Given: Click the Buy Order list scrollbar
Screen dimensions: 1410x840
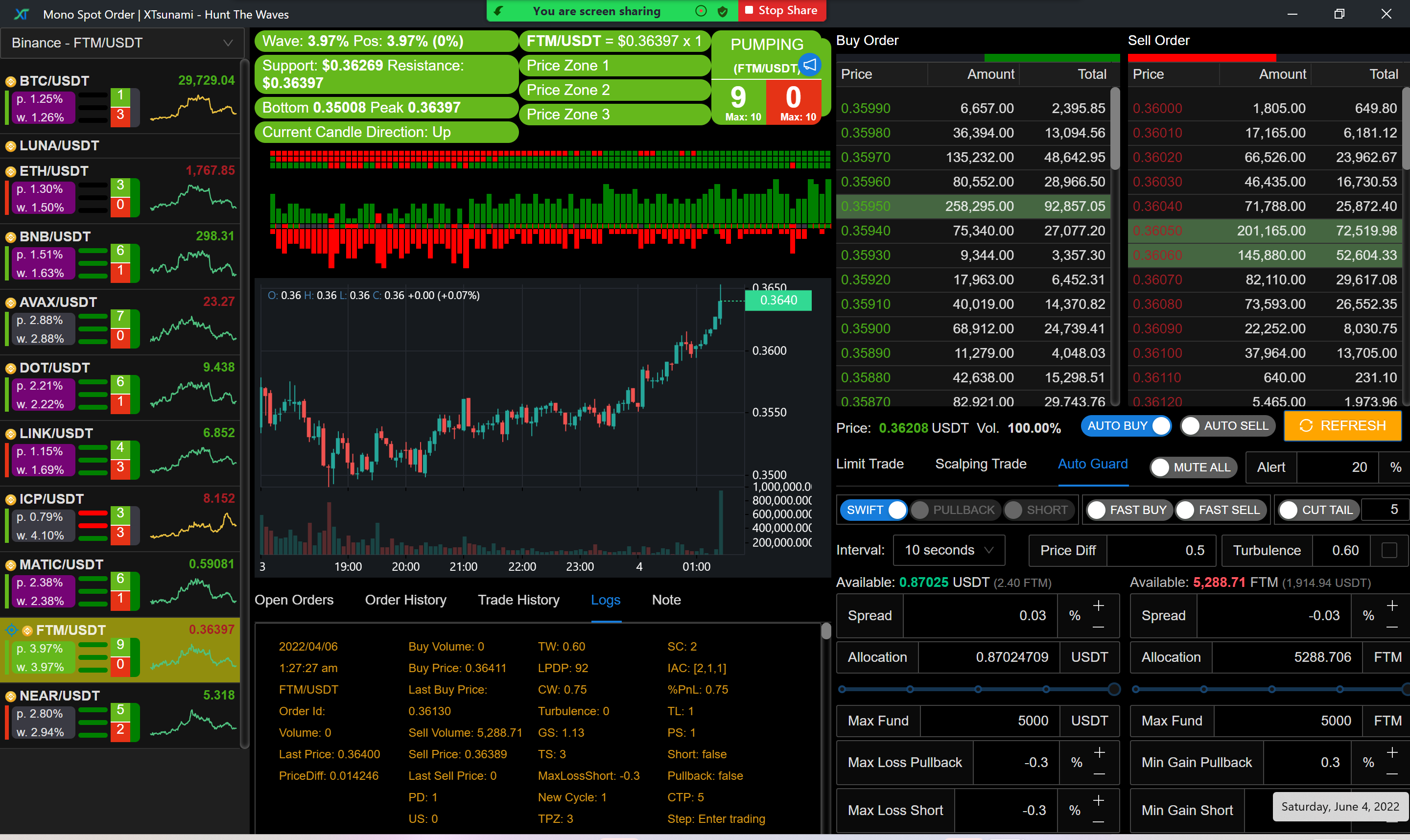Looking at the screenshot, I should click(x=1114, y=129).
